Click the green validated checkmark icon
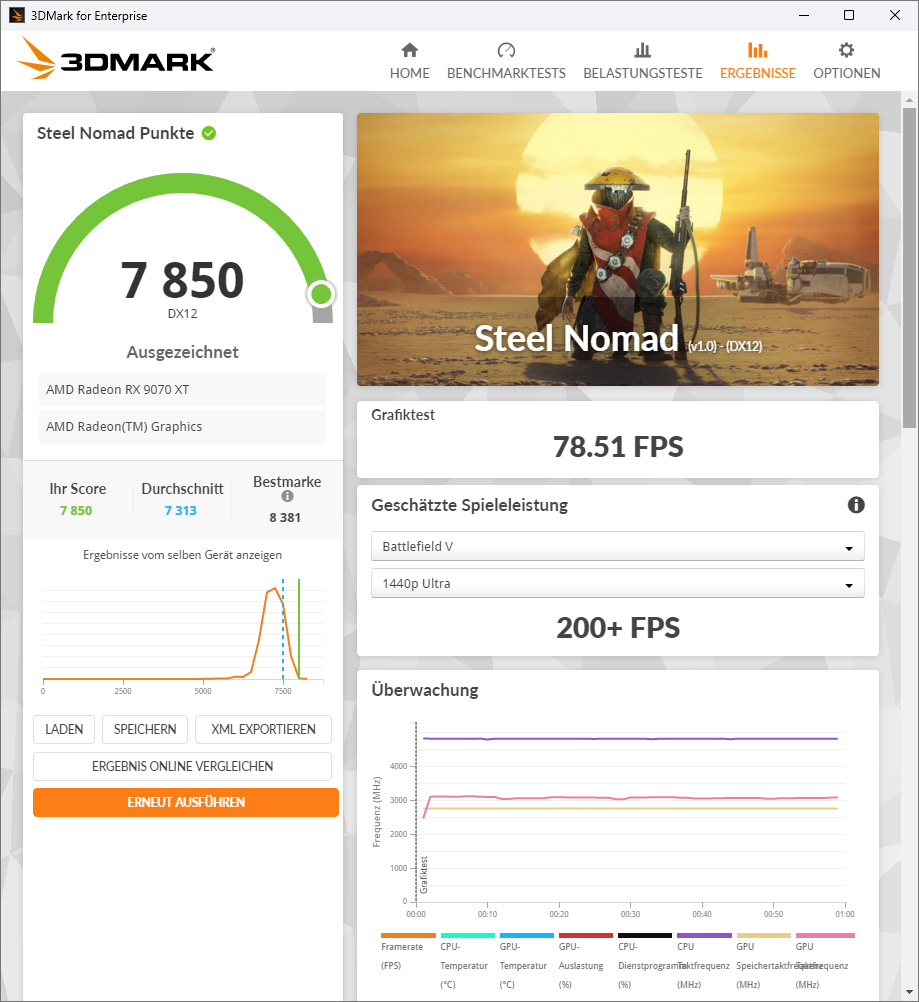This screenshot has width=919, height=1002. (209, 133)
